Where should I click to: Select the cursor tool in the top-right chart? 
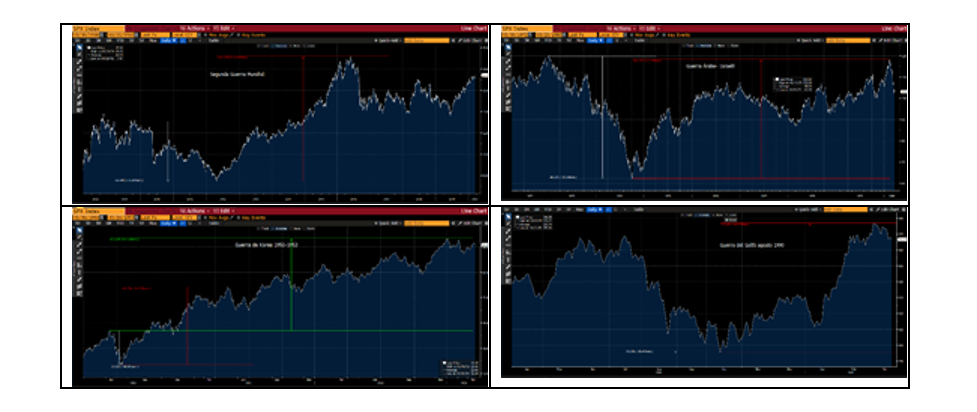508,46
